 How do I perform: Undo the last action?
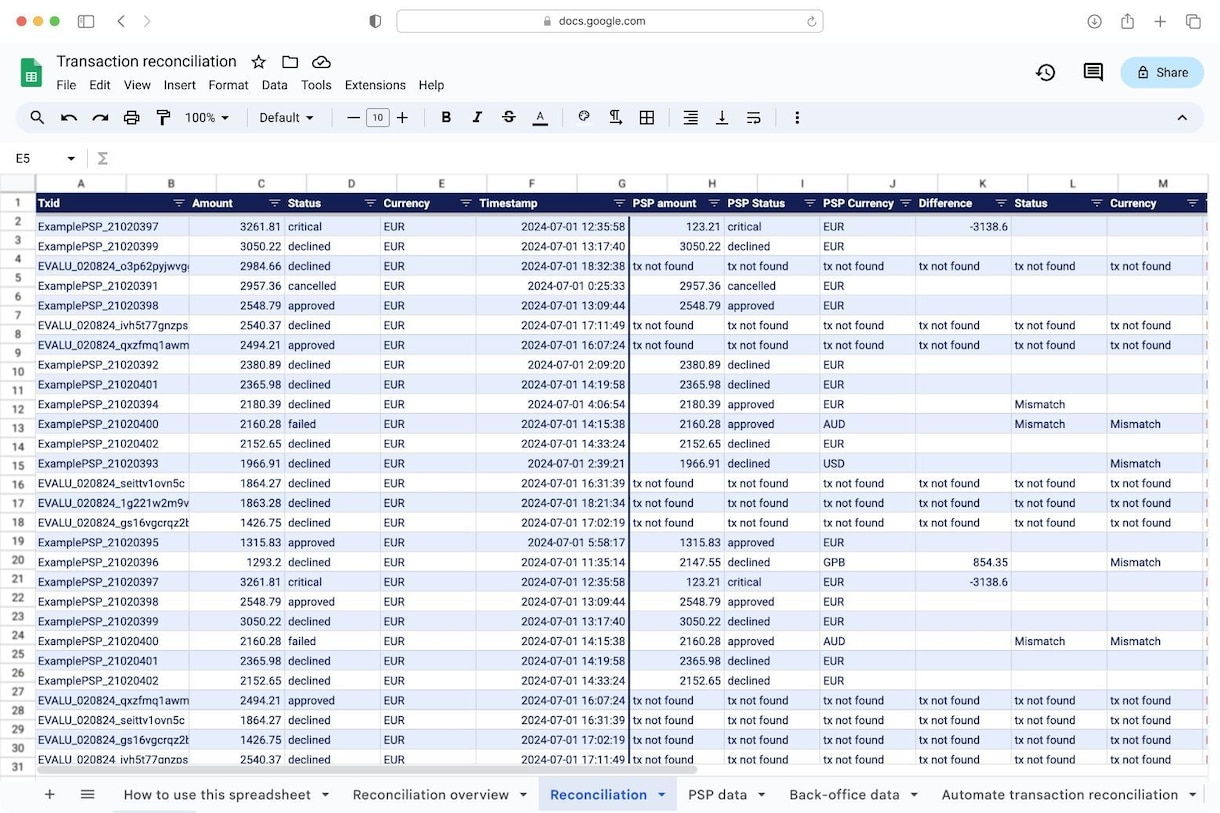(69, 118)
